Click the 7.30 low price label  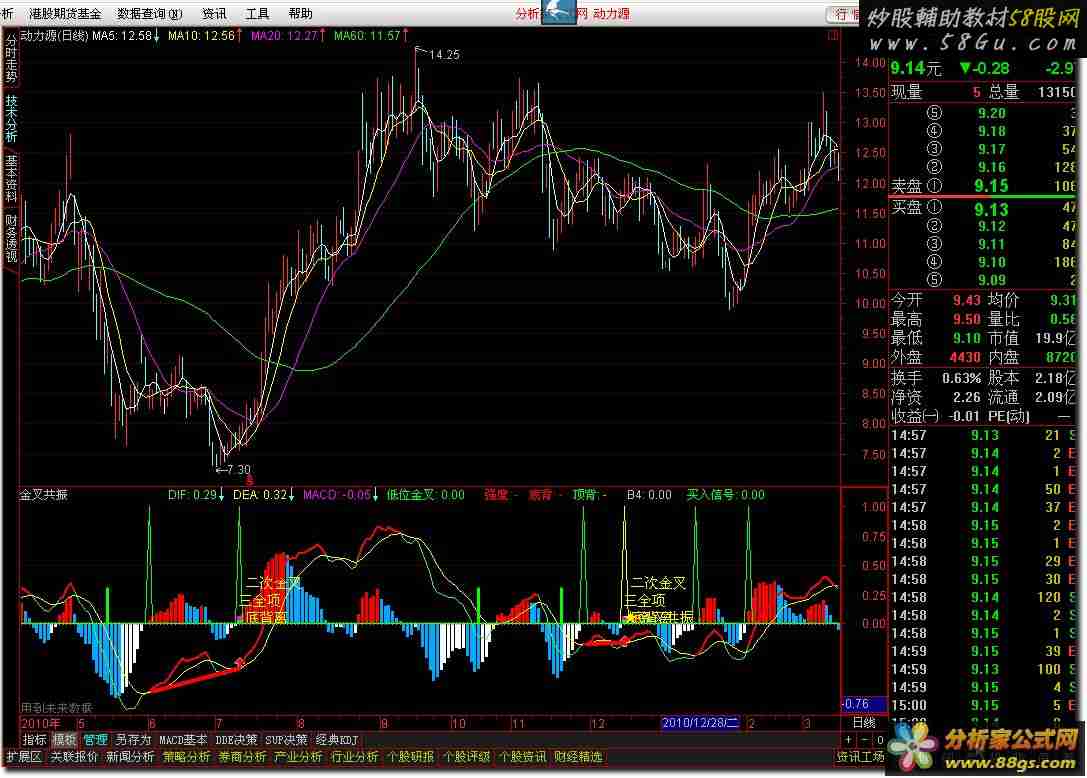[x=238, y=469]
